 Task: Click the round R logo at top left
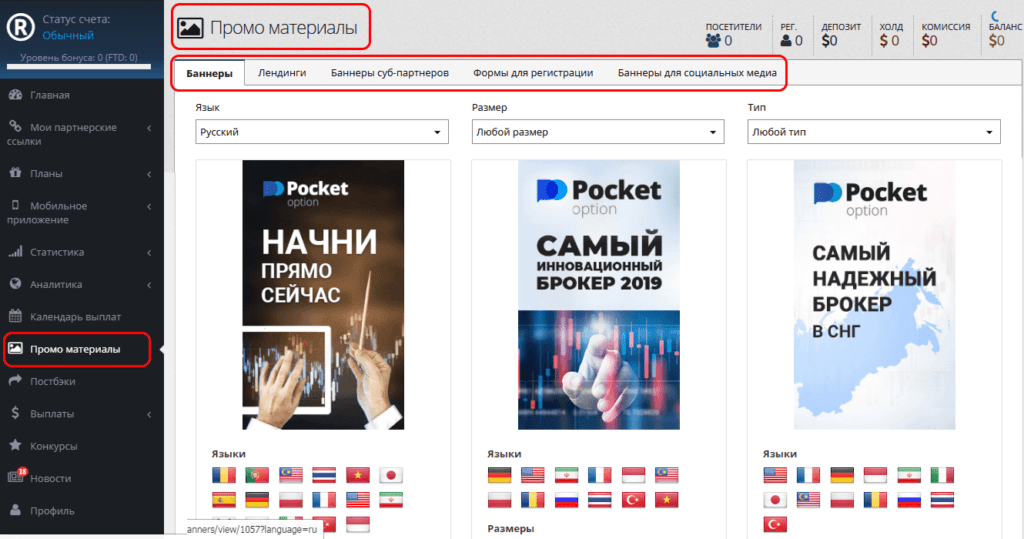[20, 27]
